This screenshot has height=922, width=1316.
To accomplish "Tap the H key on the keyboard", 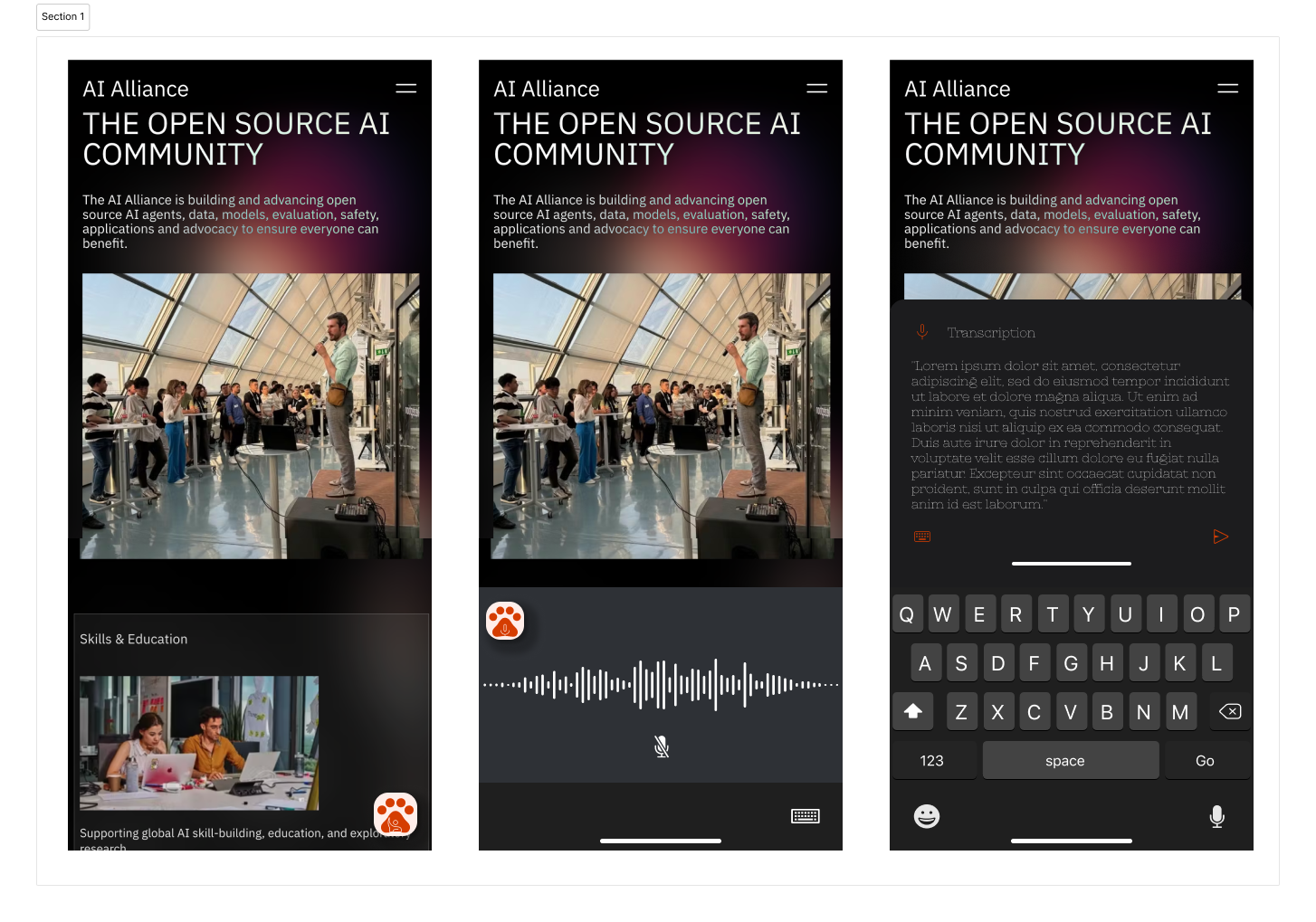I will pos(1107,663).
